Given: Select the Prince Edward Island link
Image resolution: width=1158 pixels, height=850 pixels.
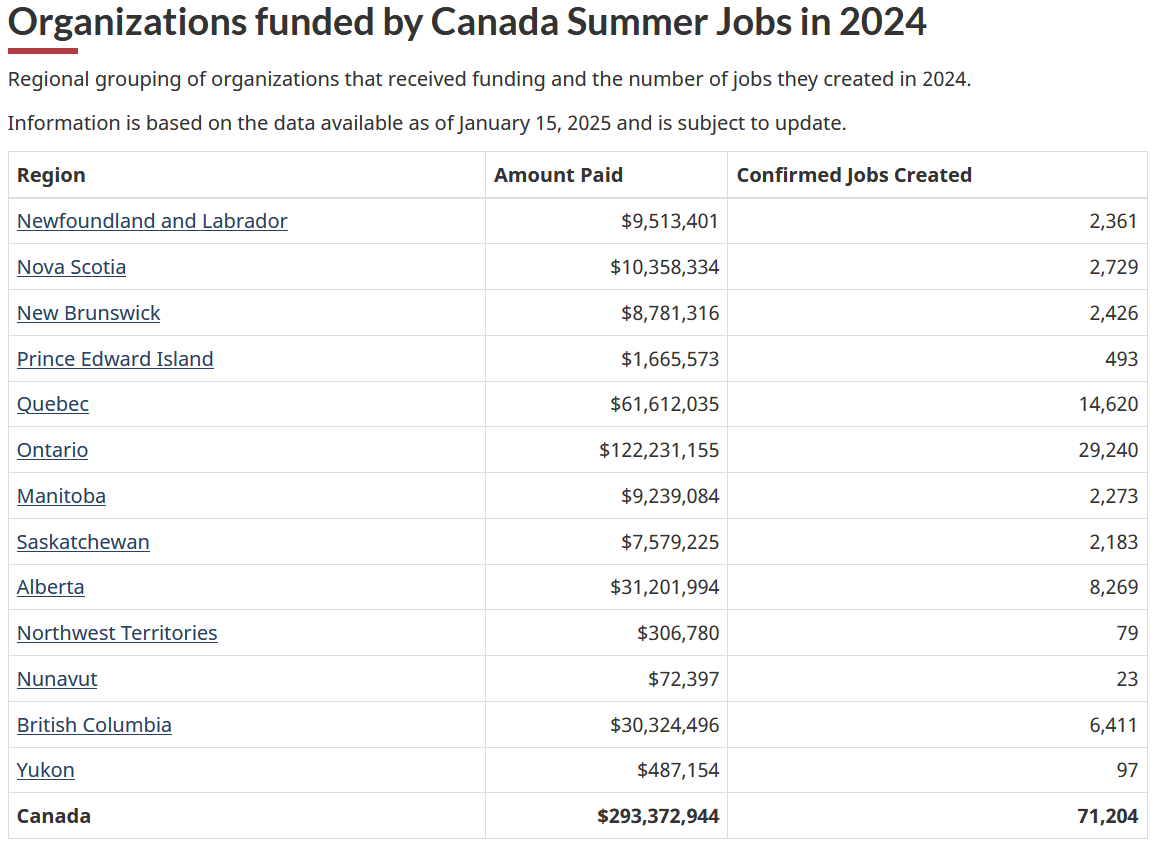Looking at the screenshot, I should point(115,359).
